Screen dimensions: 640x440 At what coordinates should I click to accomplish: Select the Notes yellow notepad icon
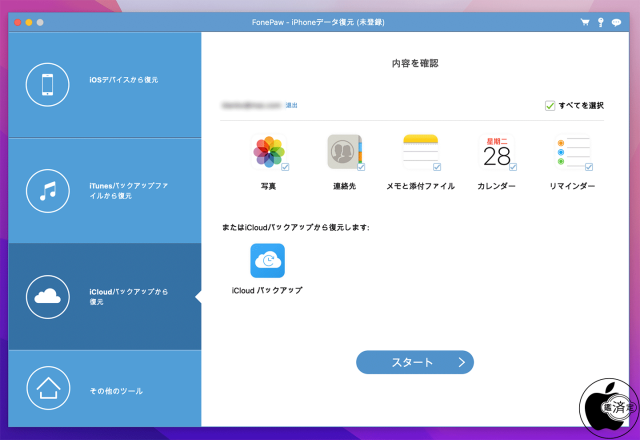[420, 152]
